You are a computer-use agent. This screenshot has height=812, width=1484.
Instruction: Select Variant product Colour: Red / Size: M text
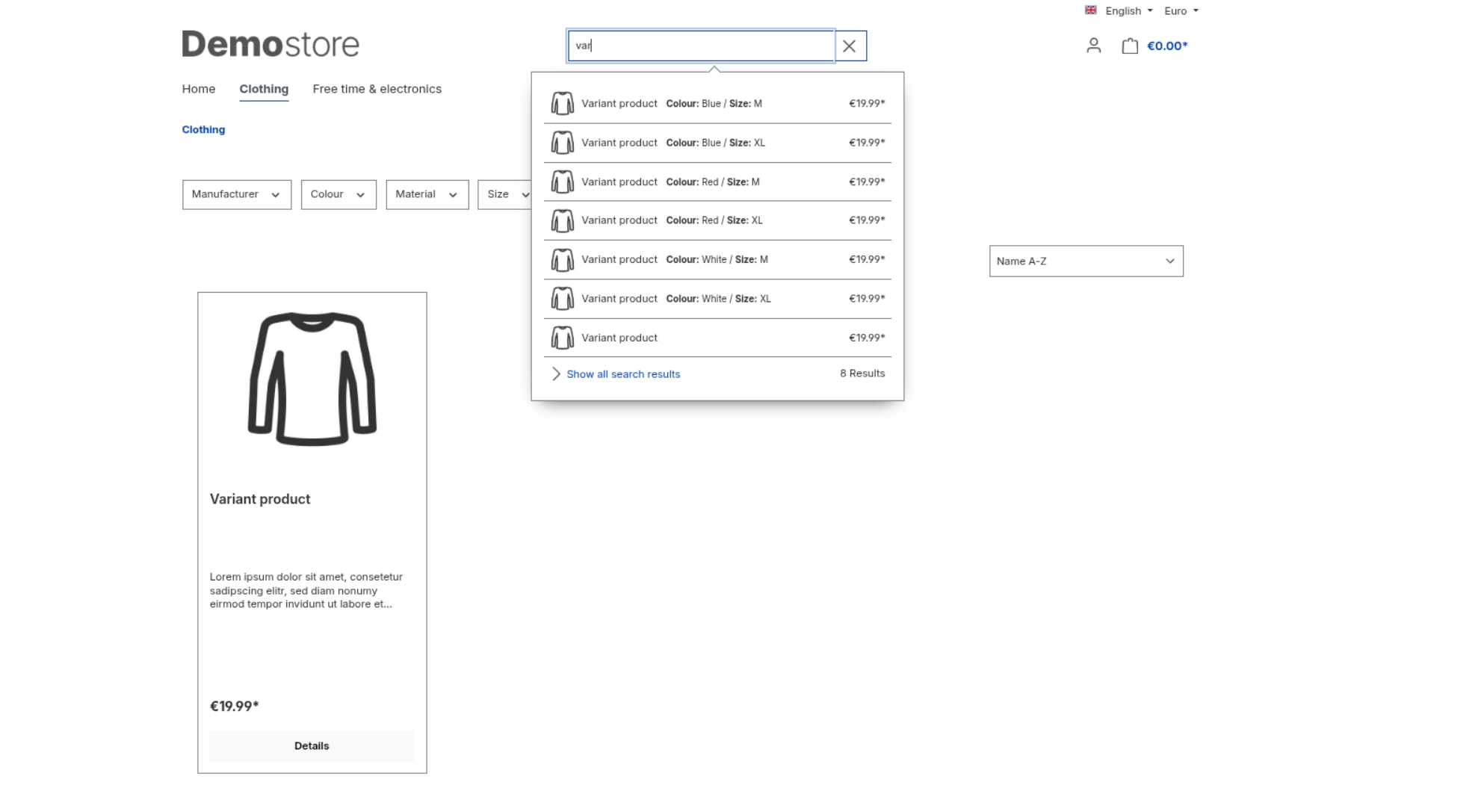click(670, 182)
